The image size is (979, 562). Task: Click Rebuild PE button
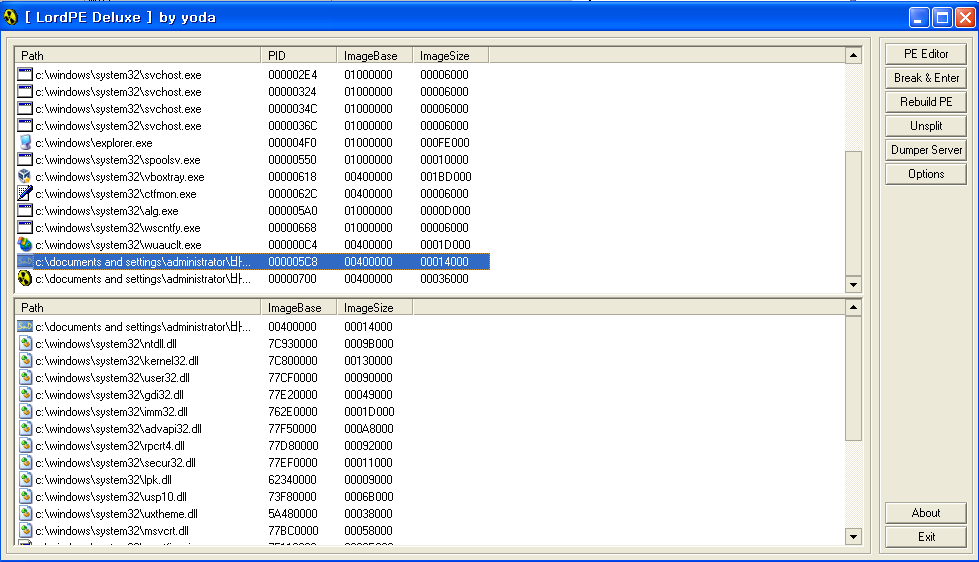click(926, 102)
